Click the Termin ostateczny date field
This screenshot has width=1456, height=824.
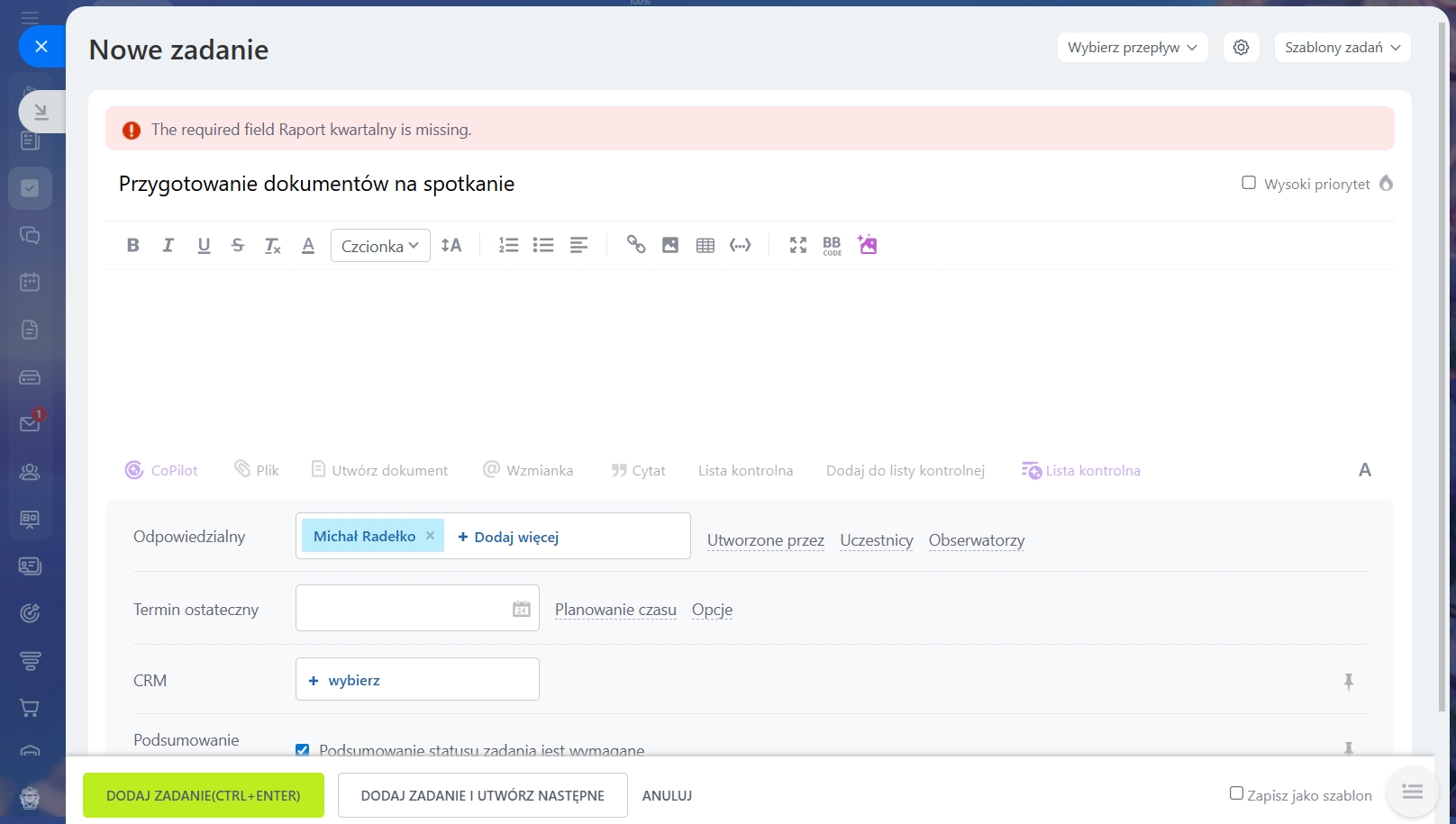point(417,608)
